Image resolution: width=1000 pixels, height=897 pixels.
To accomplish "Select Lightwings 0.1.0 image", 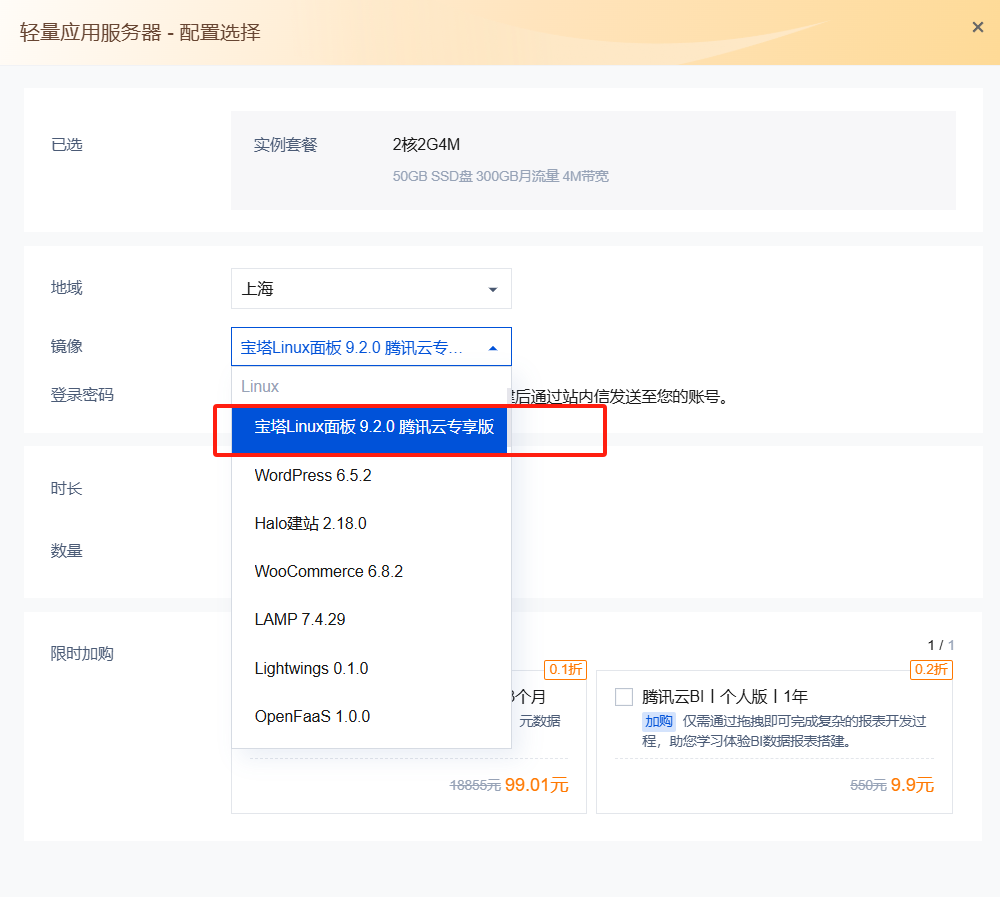I will 371,669.
